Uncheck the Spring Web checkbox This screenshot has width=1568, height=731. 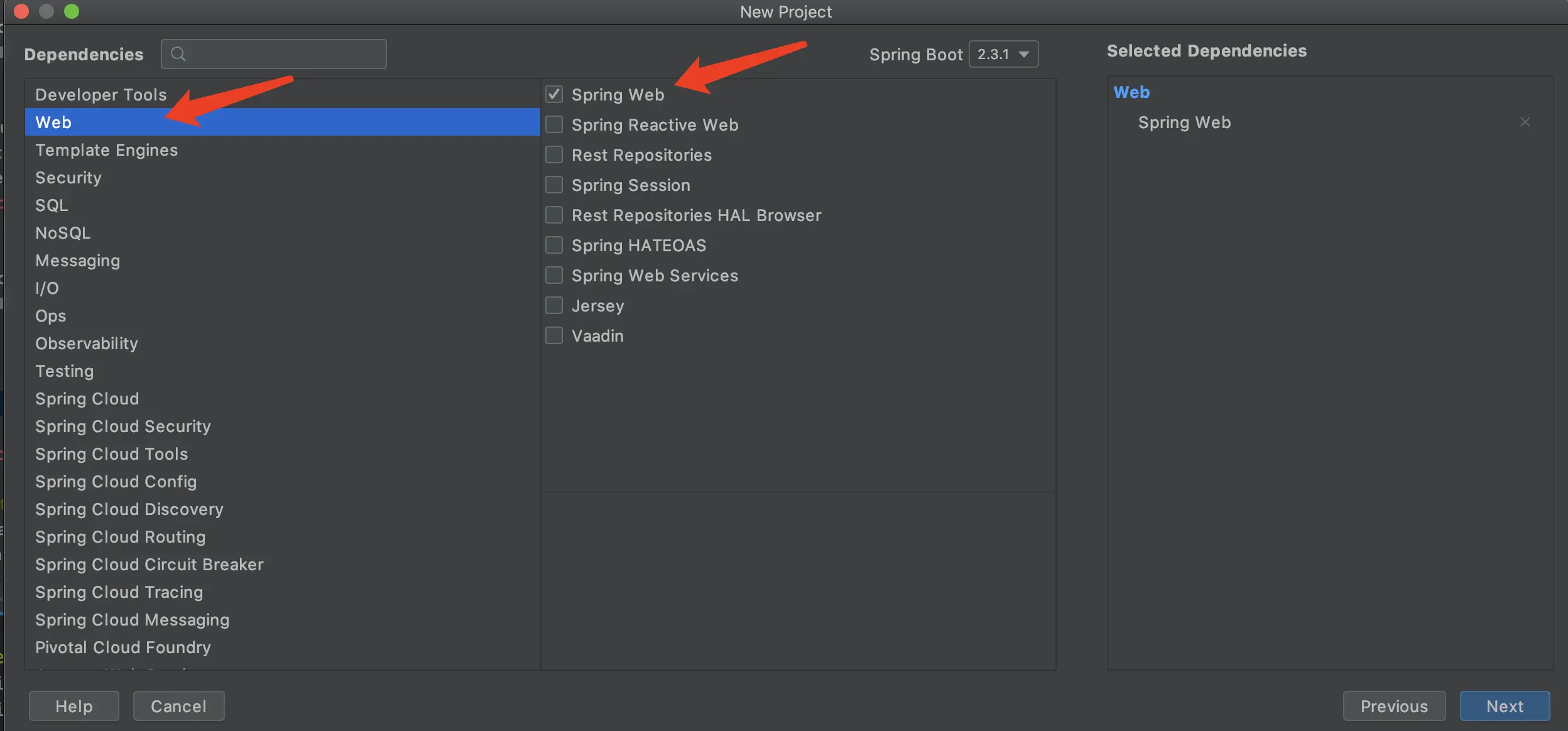(x=554, y=95)
